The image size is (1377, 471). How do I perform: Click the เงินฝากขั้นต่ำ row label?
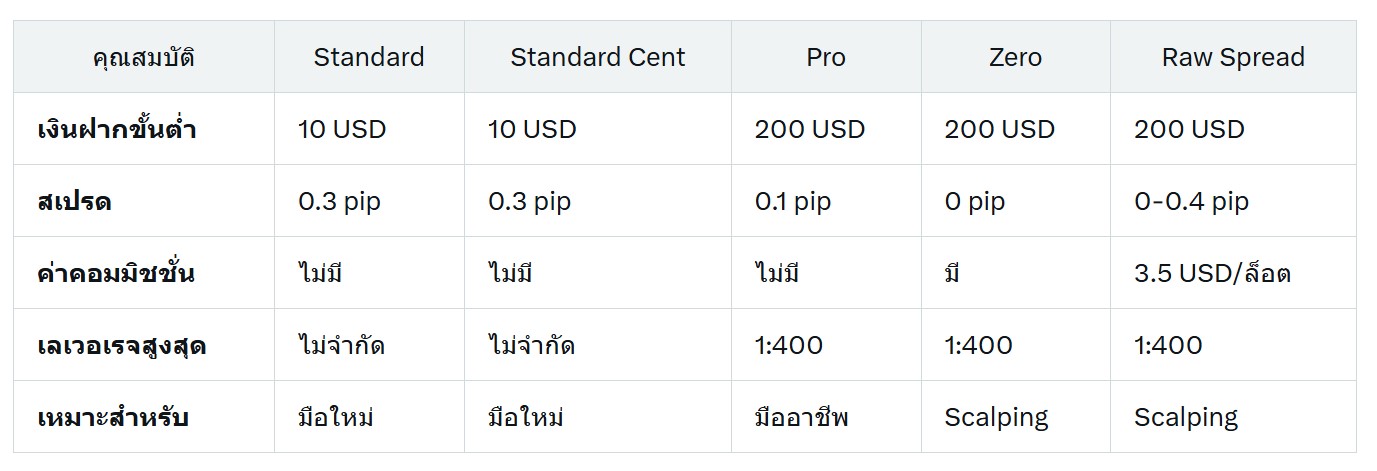point(116,129)
